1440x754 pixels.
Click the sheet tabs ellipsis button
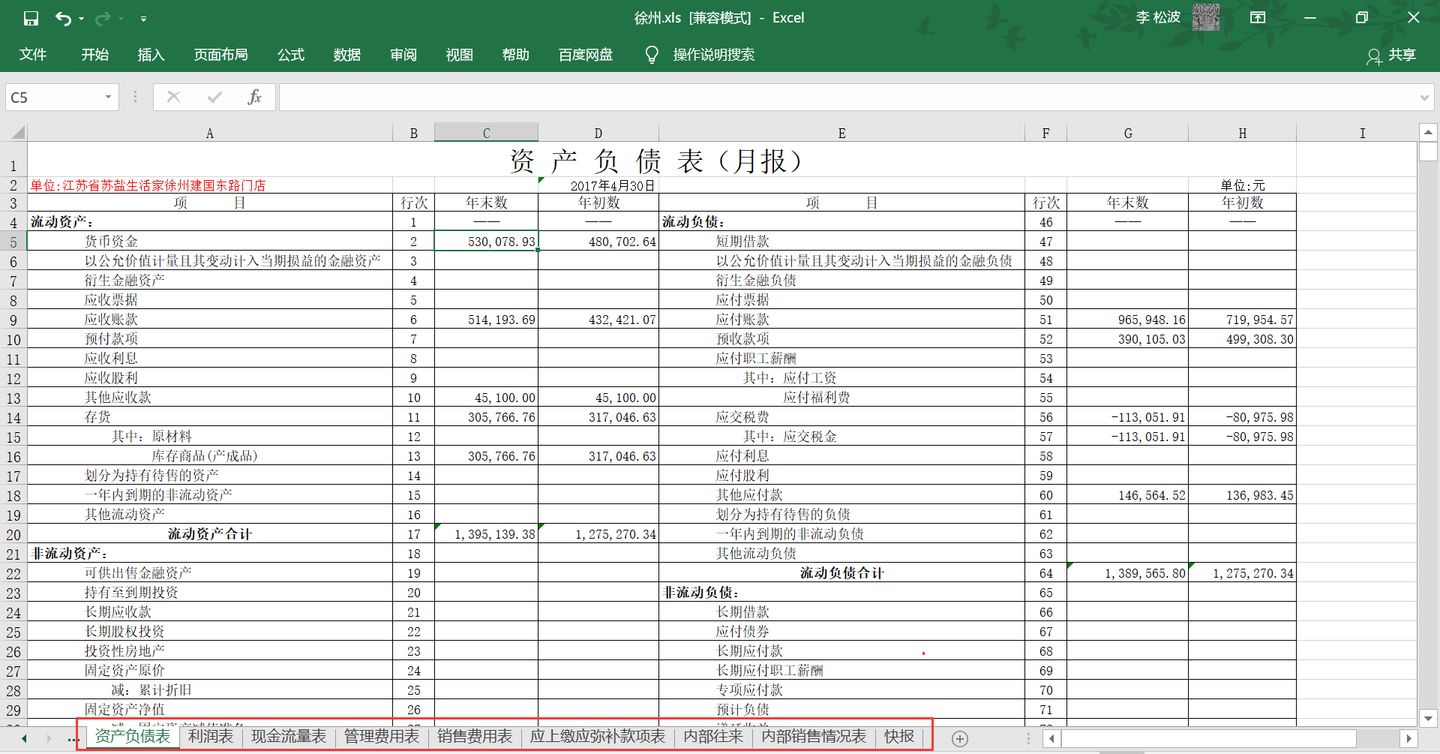(73, 738)
